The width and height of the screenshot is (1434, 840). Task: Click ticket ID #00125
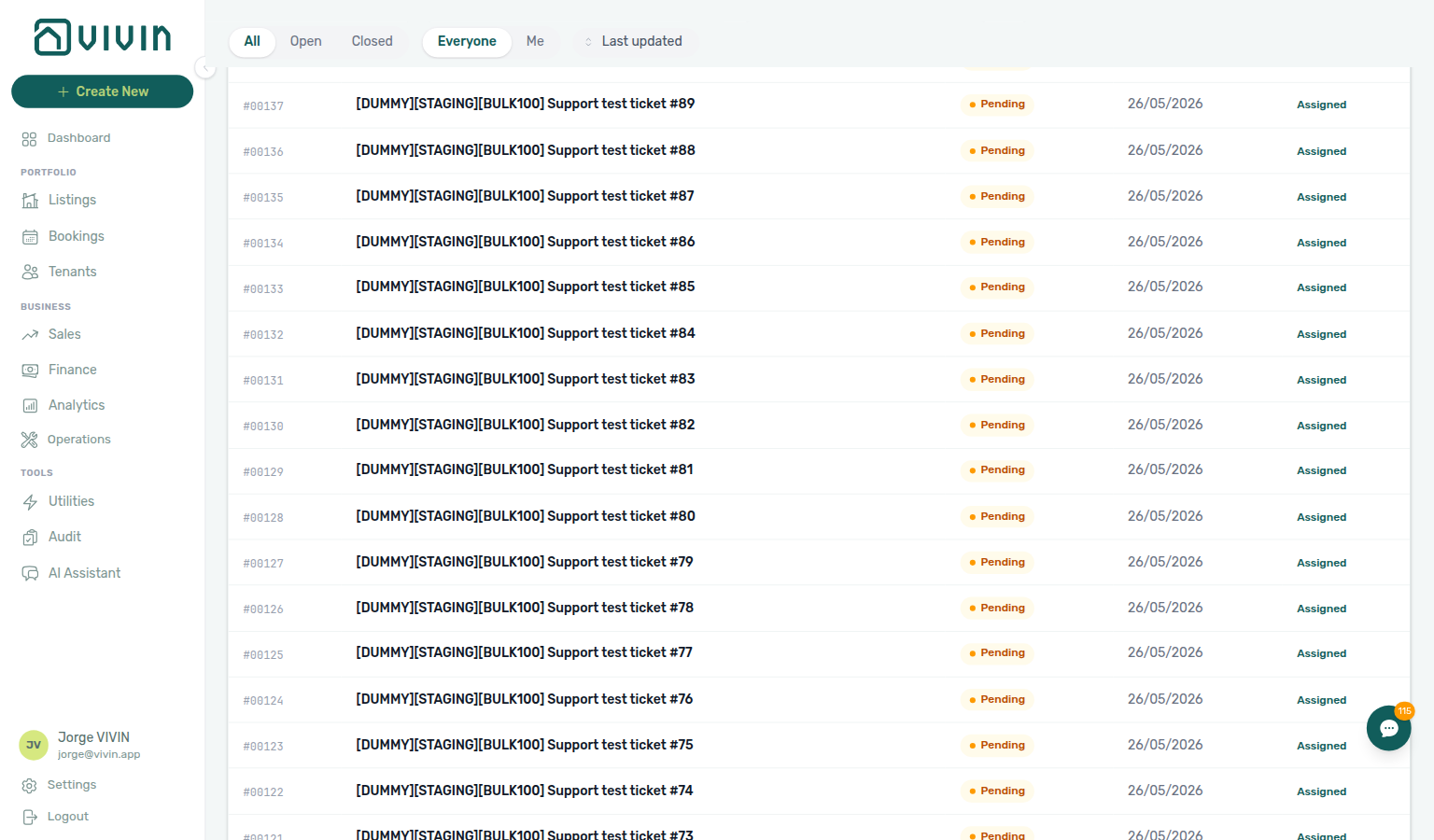coord(263,655)
